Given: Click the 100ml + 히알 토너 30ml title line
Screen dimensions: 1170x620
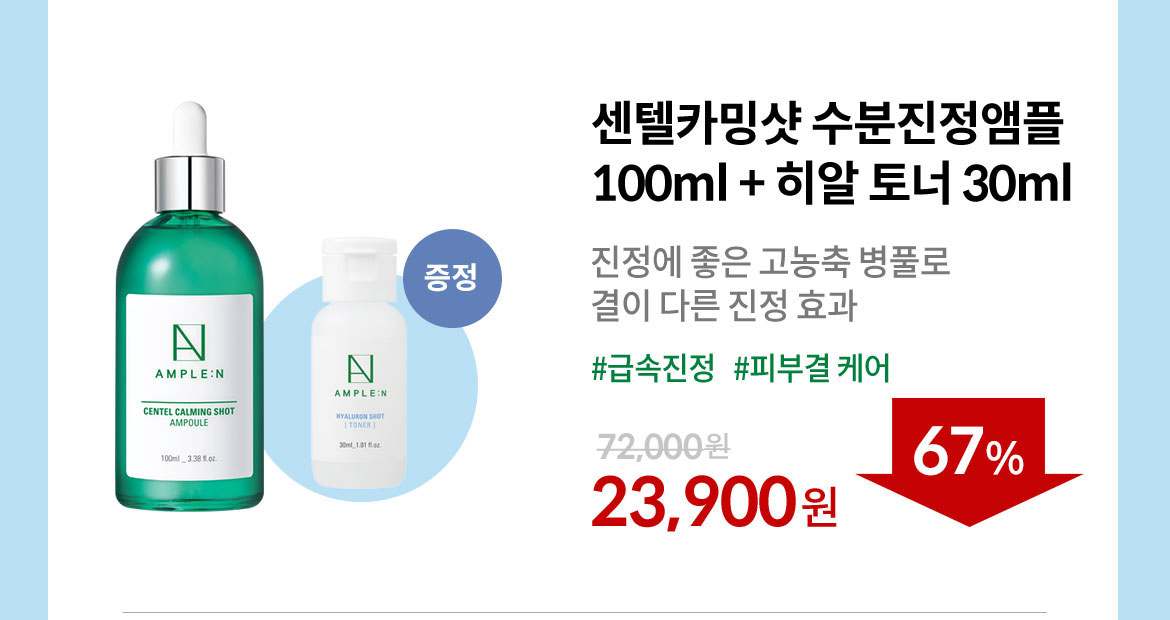Looking at the screenshot, I should coord(832,184).
